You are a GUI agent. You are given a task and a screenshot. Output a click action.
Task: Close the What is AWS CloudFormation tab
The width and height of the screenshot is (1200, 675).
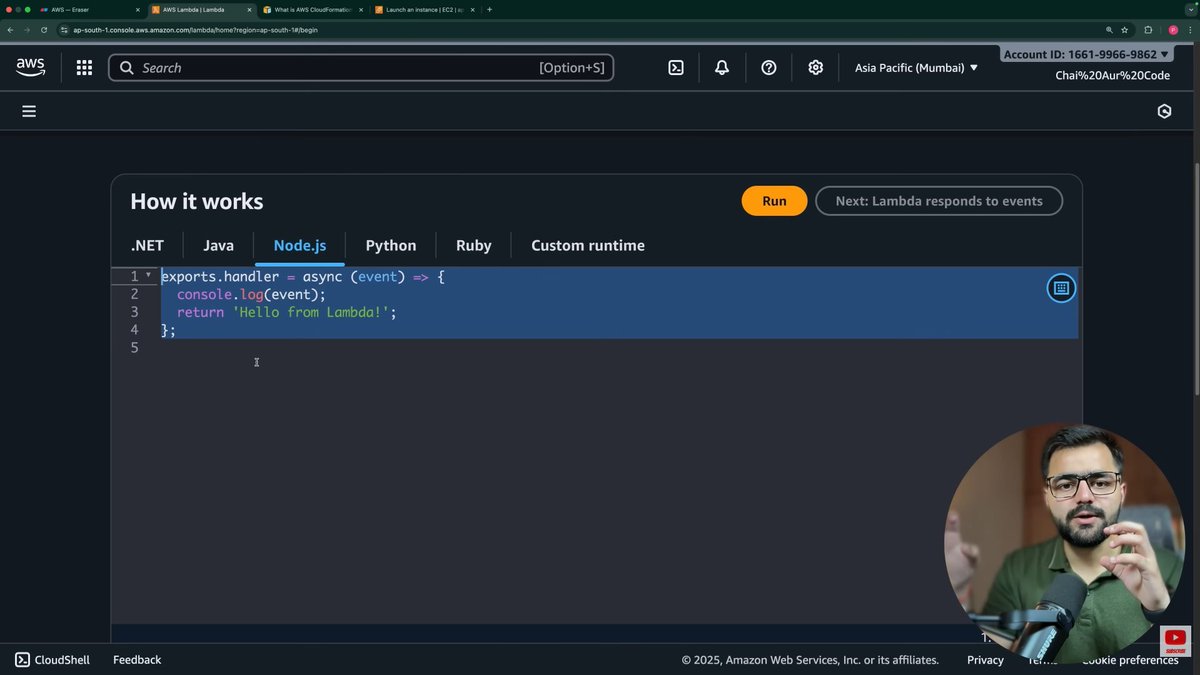pyautogui.click(x=361, y=10)
